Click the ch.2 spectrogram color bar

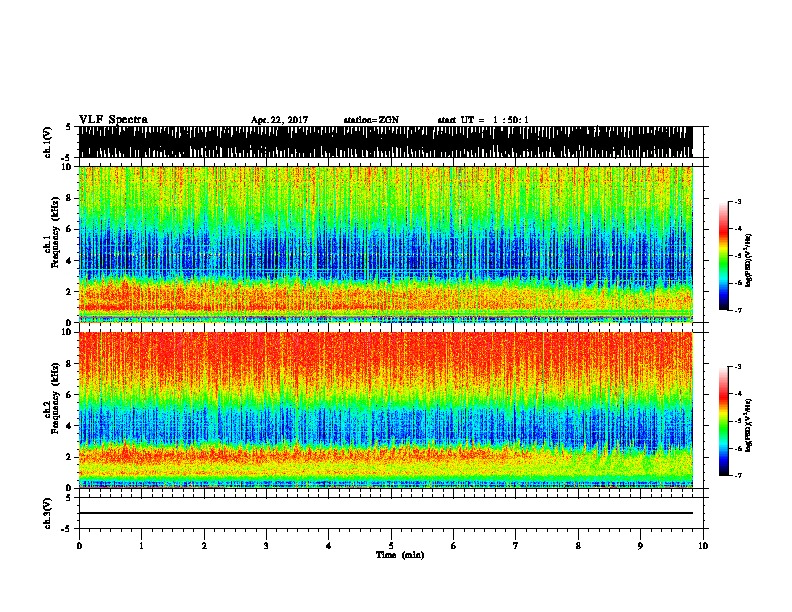coord(723,421)
